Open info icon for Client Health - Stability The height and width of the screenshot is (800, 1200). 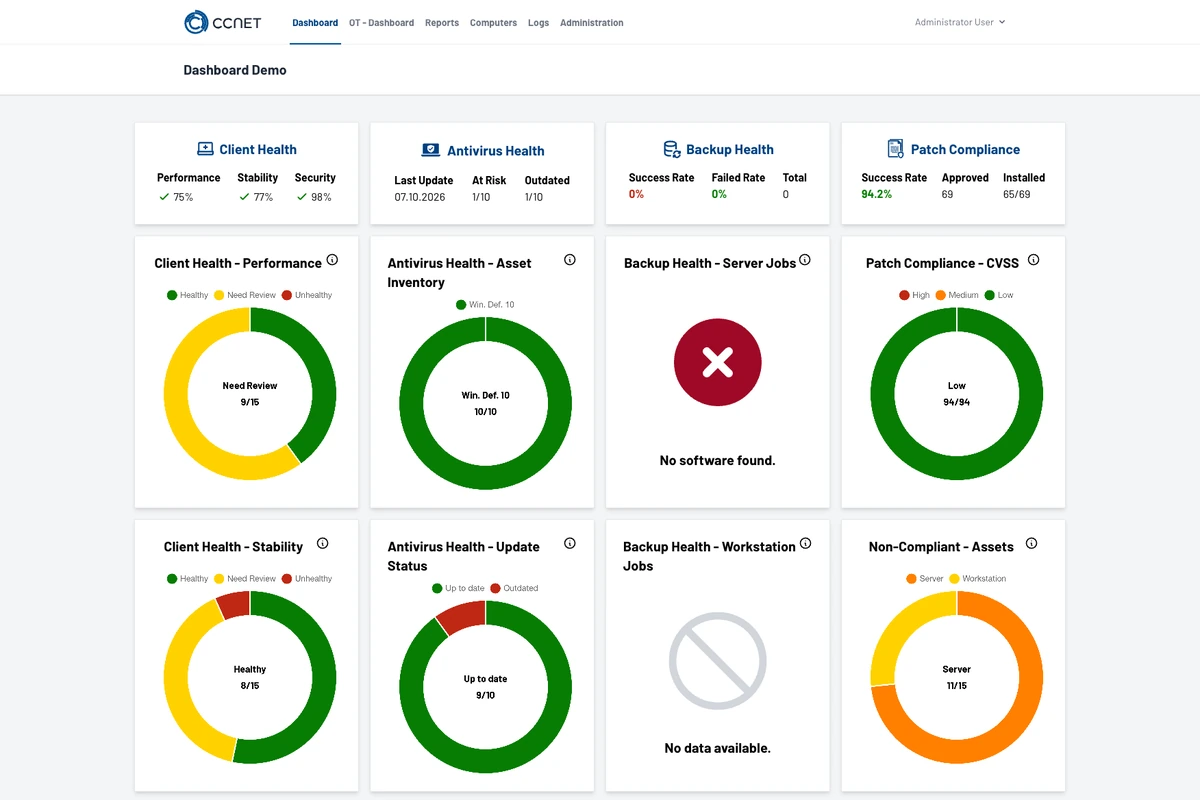click(322, 544)
